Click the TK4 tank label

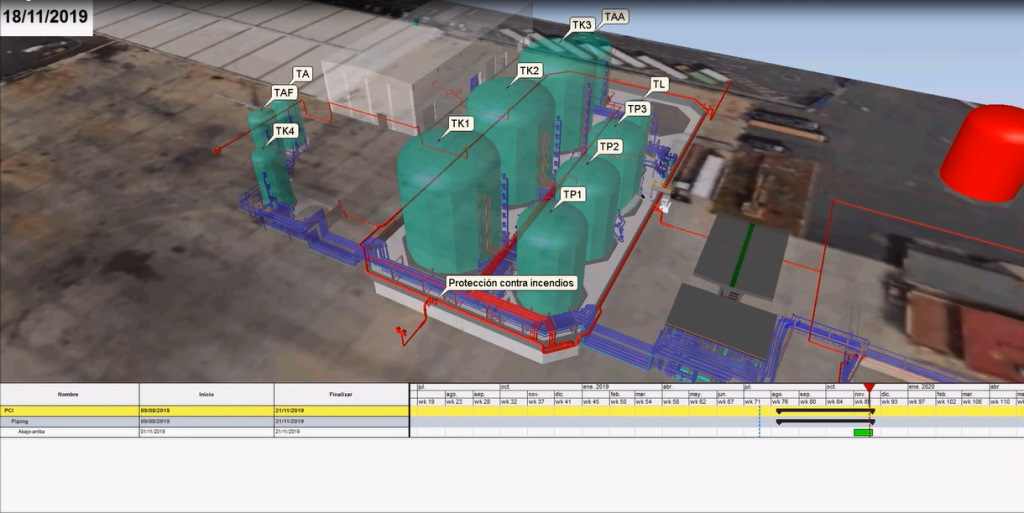pyautogui.click(x=285, y=131)
